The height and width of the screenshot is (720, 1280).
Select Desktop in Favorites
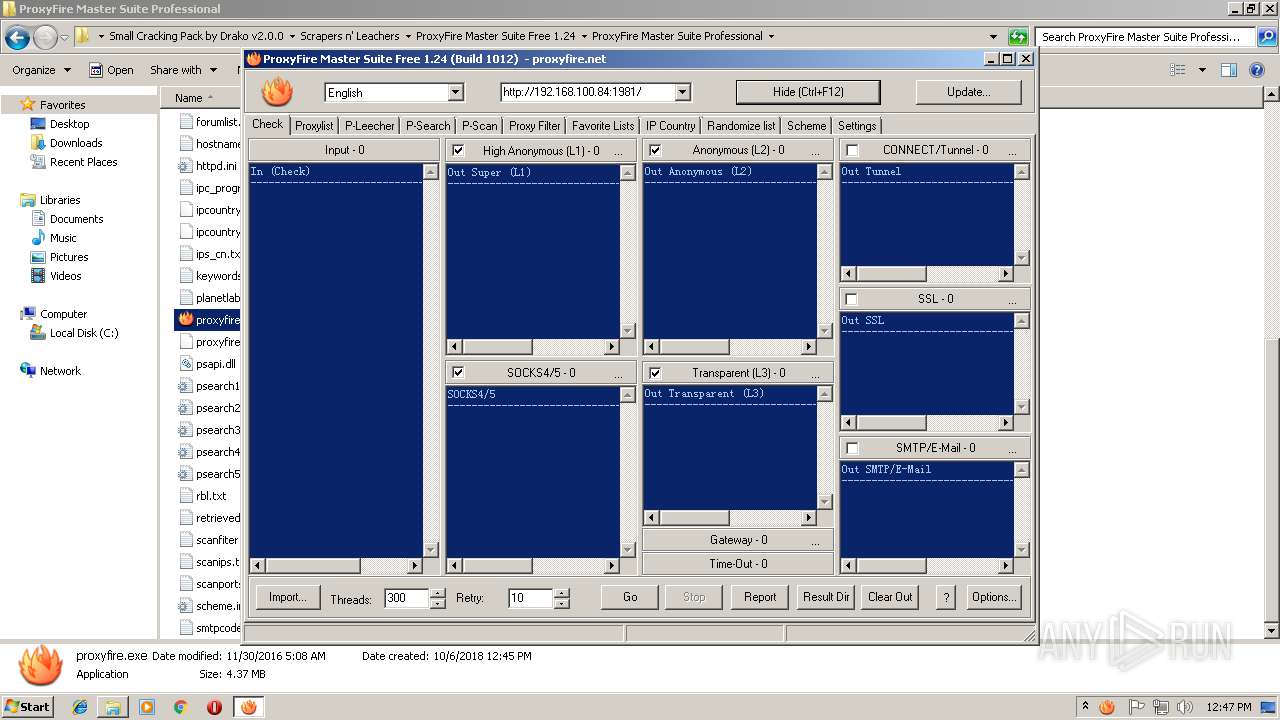[x=69, y=124]
